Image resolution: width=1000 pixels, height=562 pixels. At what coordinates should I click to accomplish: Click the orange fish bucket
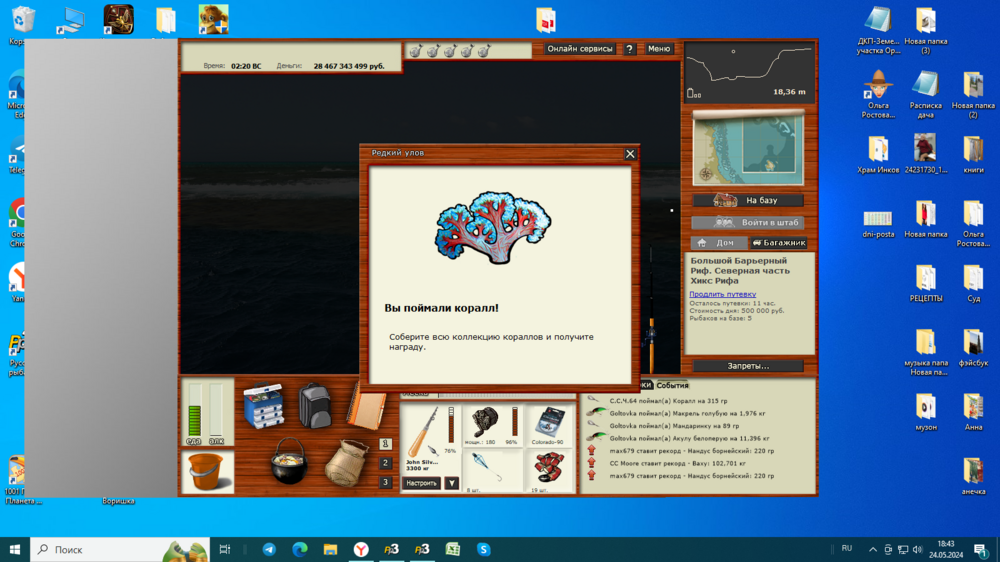click(208, 471)
